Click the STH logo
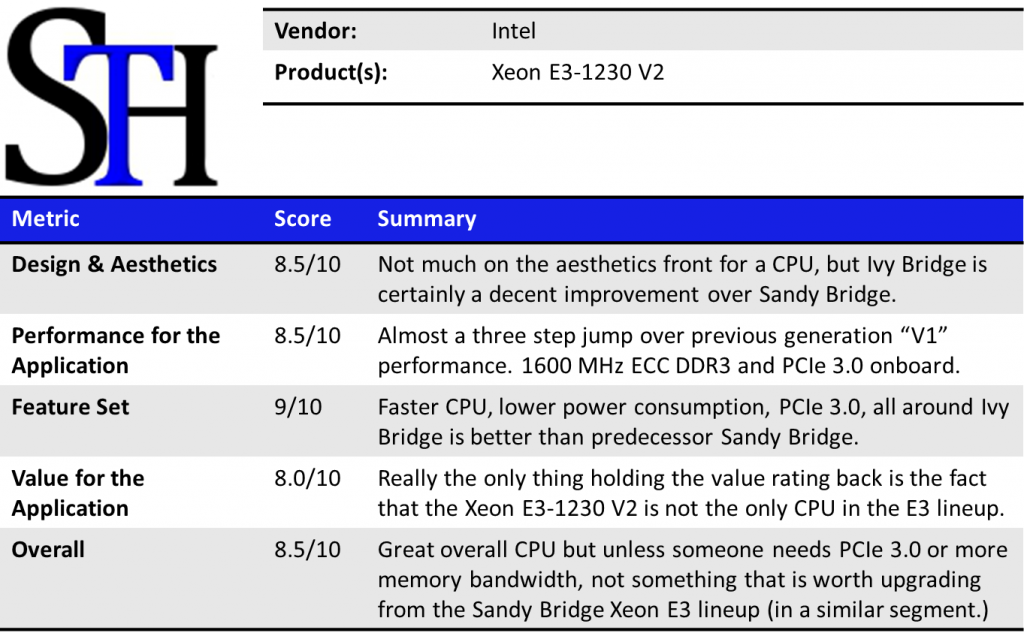 point(112,97)
